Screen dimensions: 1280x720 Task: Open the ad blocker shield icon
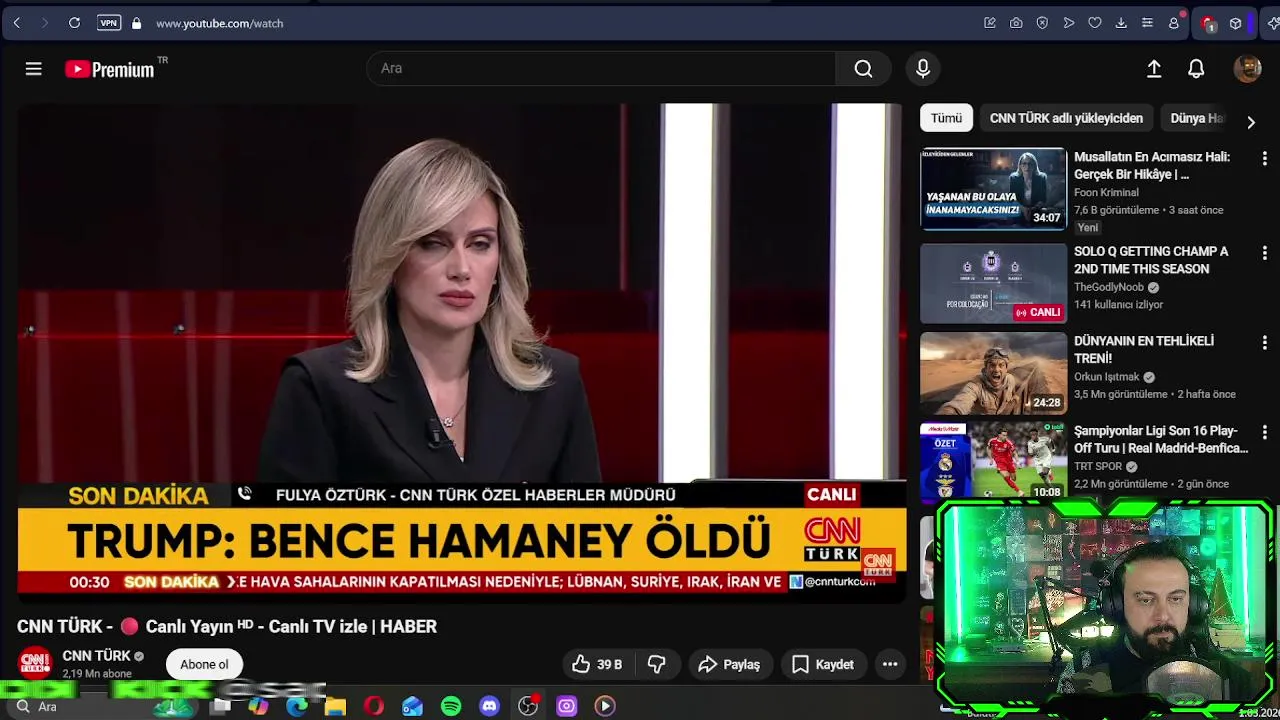pyautogui.click(x=1042, y=23)
